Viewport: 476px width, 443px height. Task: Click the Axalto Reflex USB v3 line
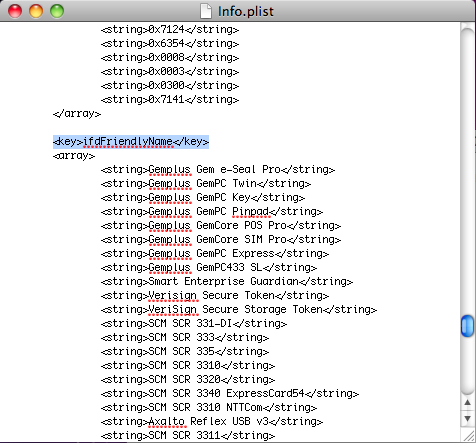(212, 422)
